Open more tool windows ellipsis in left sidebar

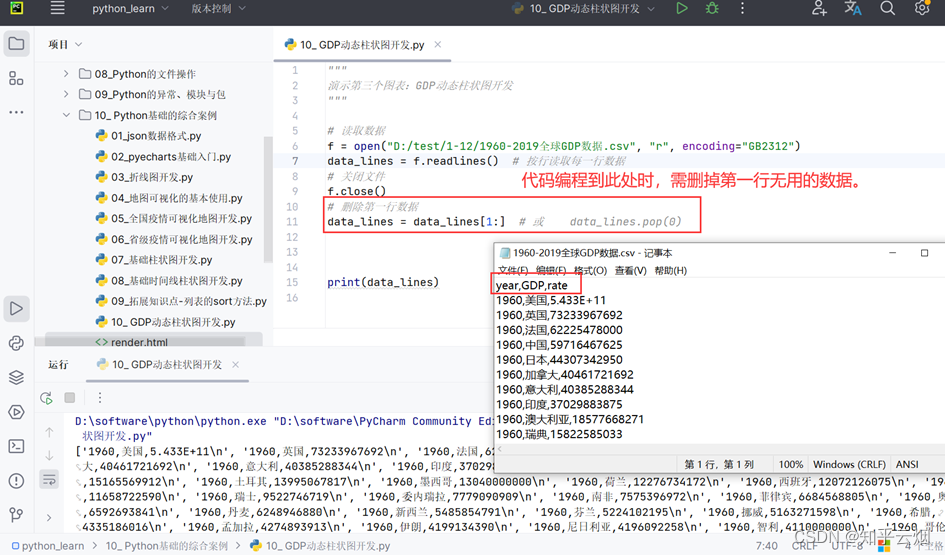pyautogui.click(x=16, y=112)
